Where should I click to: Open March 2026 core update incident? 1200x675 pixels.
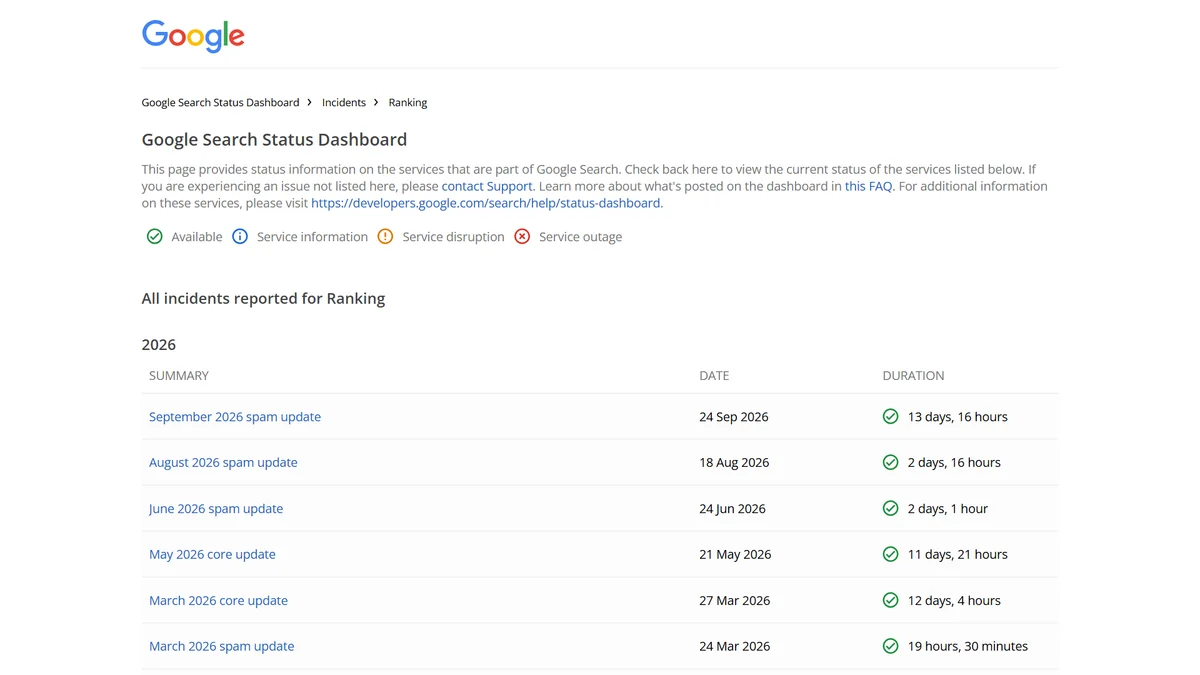(x=218, y=601)
